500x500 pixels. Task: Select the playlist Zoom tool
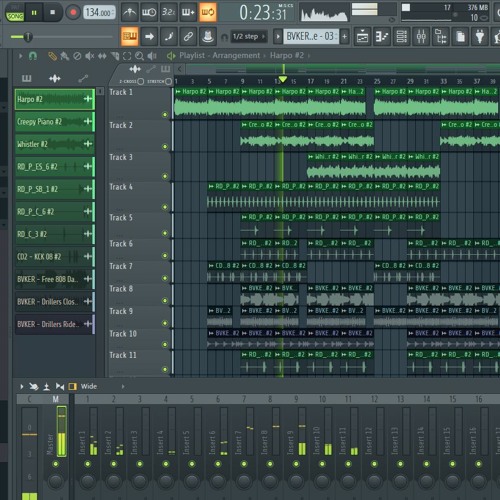[139, 56]
